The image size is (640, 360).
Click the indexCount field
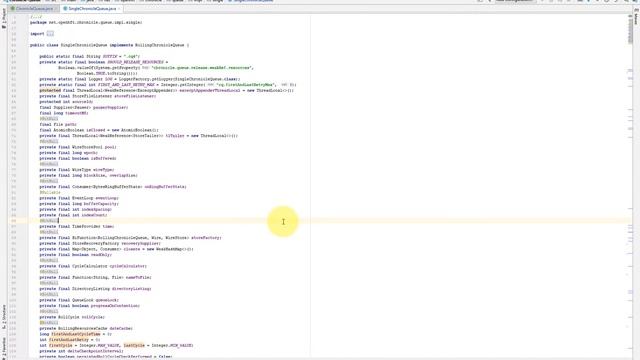click(94, 215)
